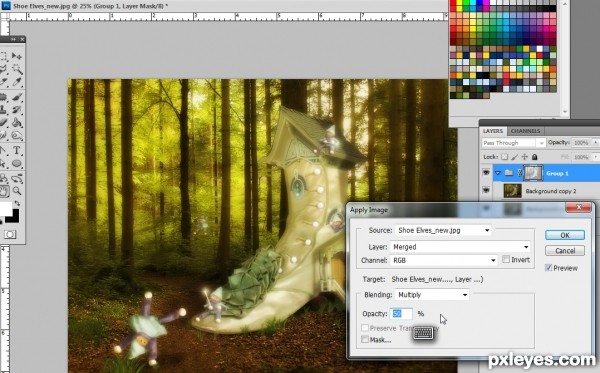Select the 3D Object Rotate tool
This screenshot has width=600, height=373.
[x=3, y=178]
